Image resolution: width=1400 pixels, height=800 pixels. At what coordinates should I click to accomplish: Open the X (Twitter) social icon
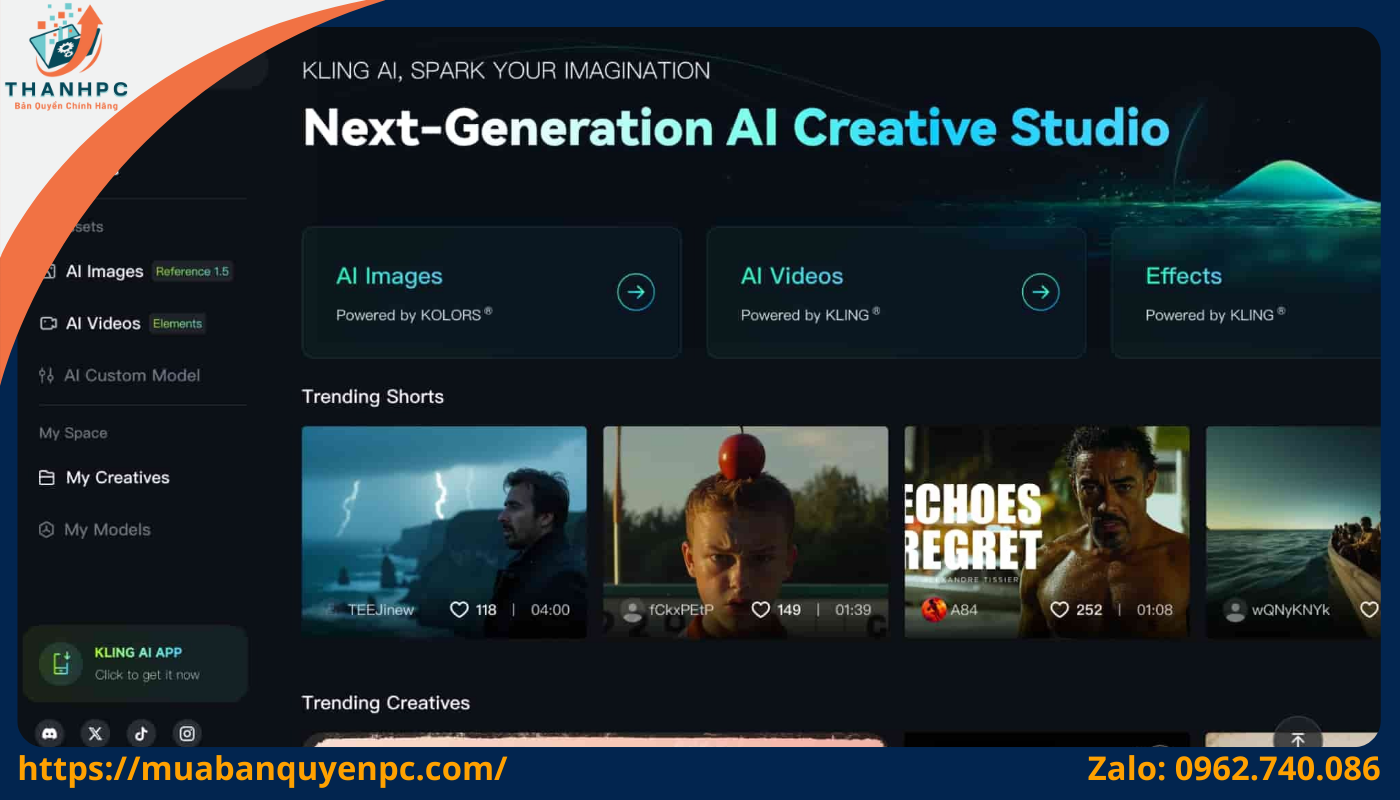tap(95, 733)
